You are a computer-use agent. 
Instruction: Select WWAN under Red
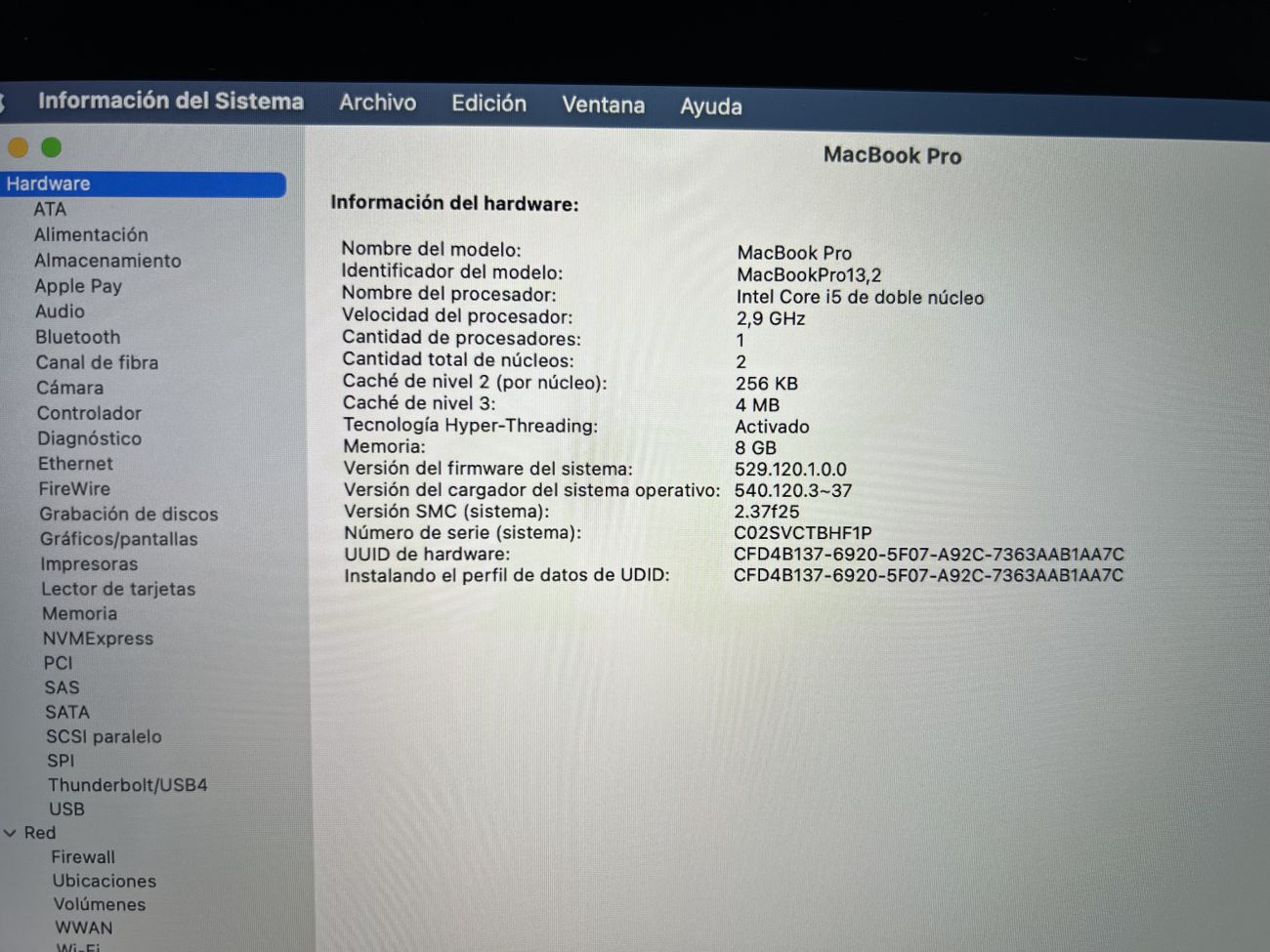point(83,928)
